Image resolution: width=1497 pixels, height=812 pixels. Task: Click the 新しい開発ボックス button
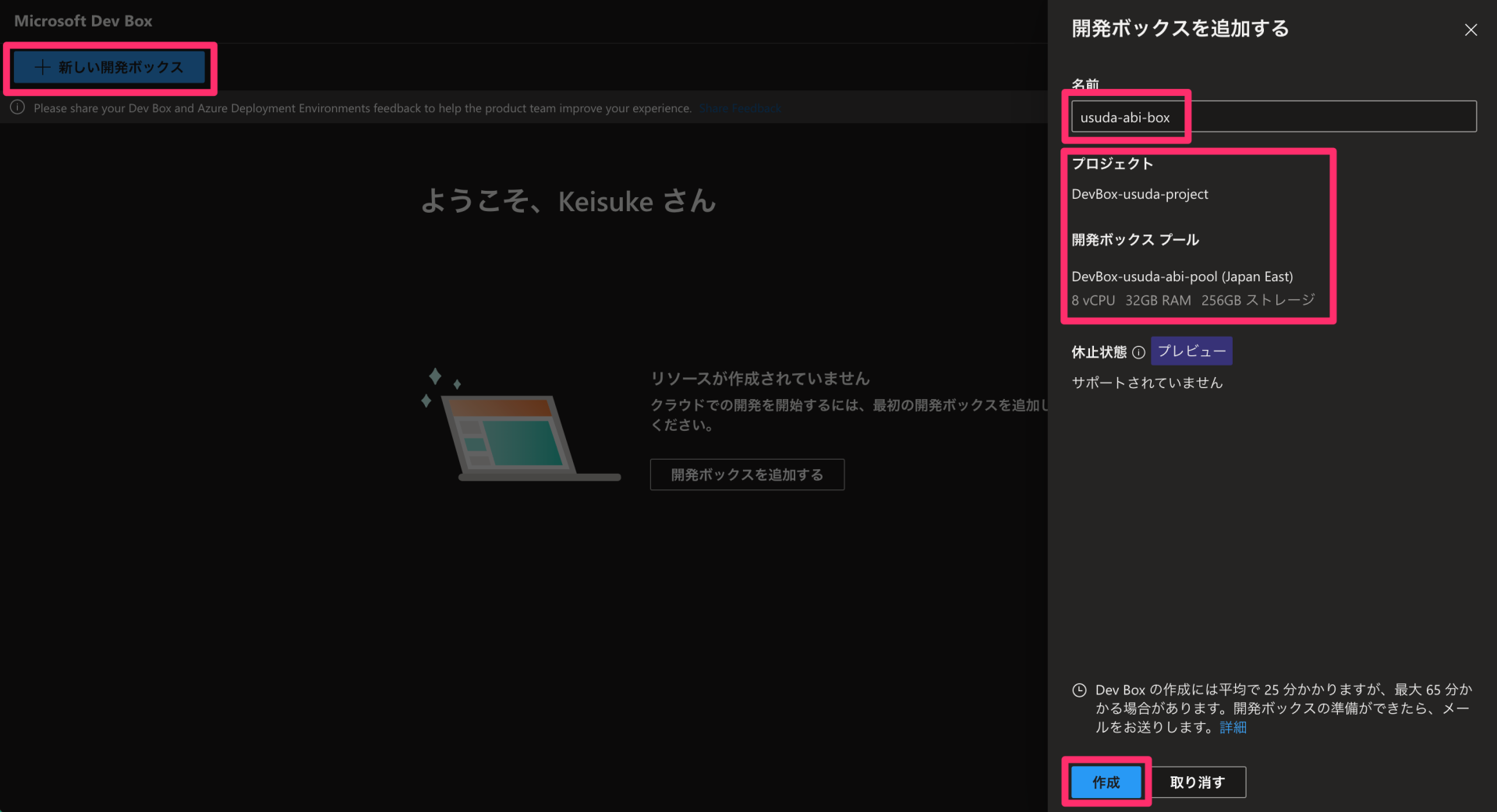coord(109,67)
